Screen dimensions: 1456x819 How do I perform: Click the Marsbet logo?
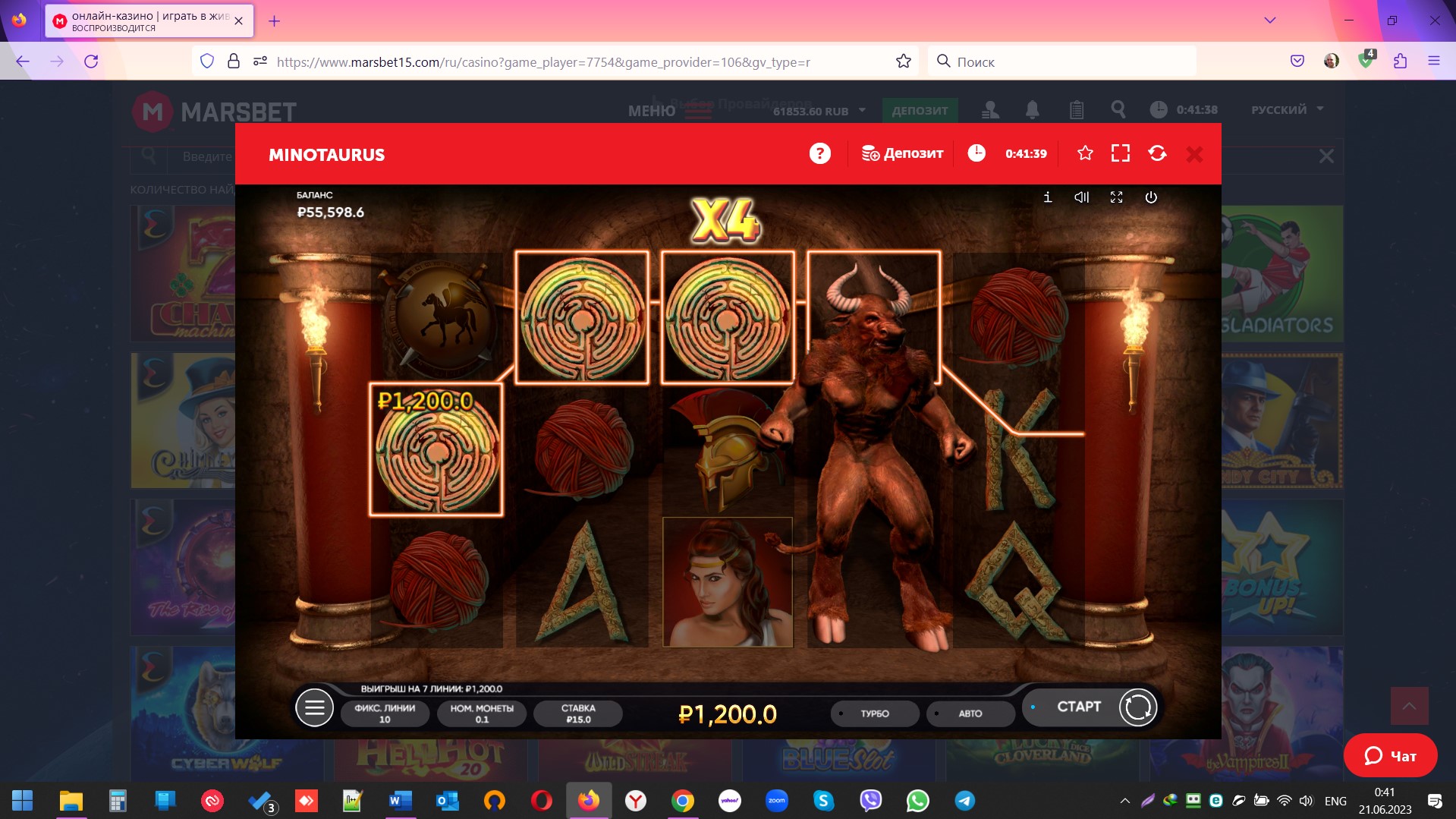click(214, 112)
